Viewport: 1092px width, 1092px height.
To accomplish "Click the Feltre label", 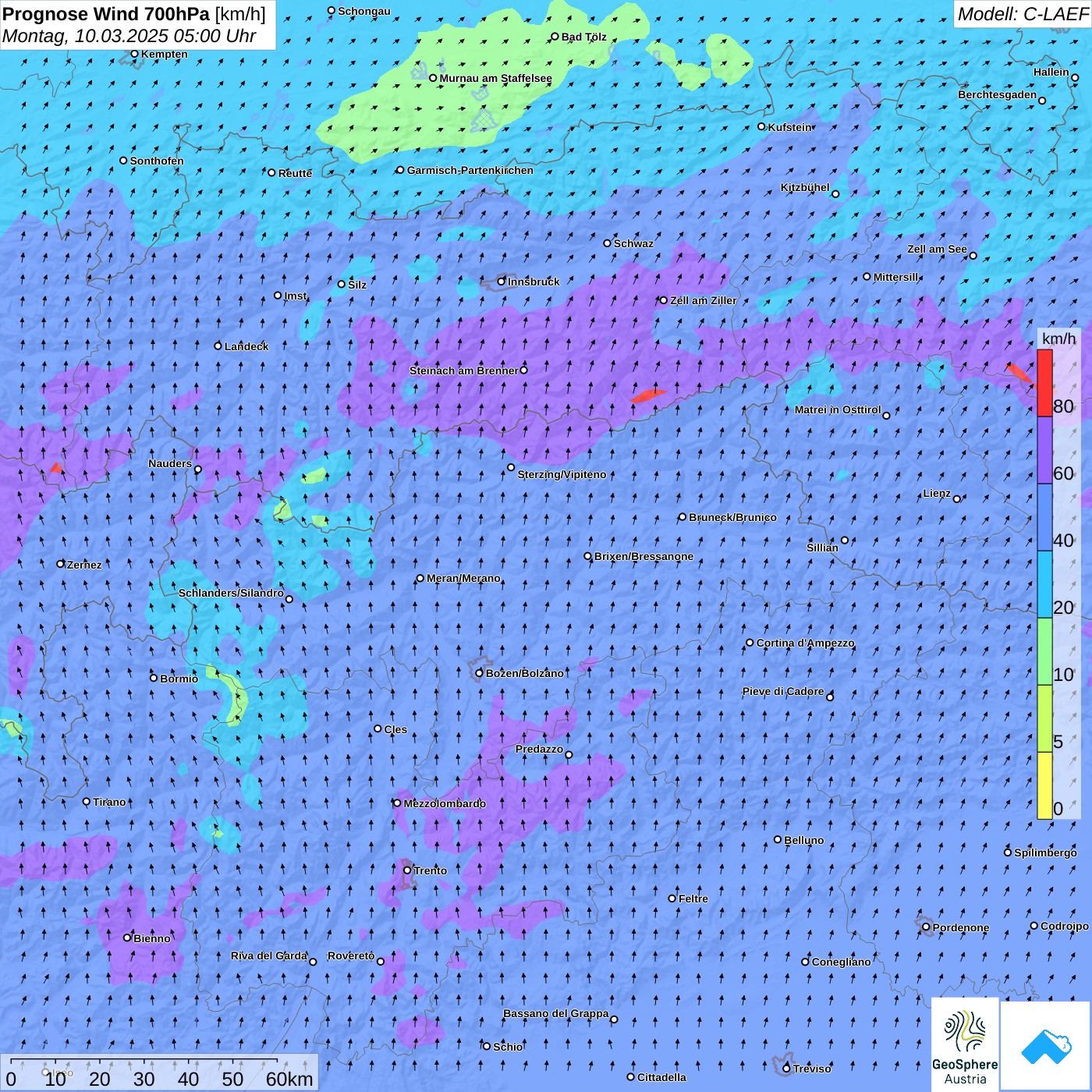I will pos(693,899).
